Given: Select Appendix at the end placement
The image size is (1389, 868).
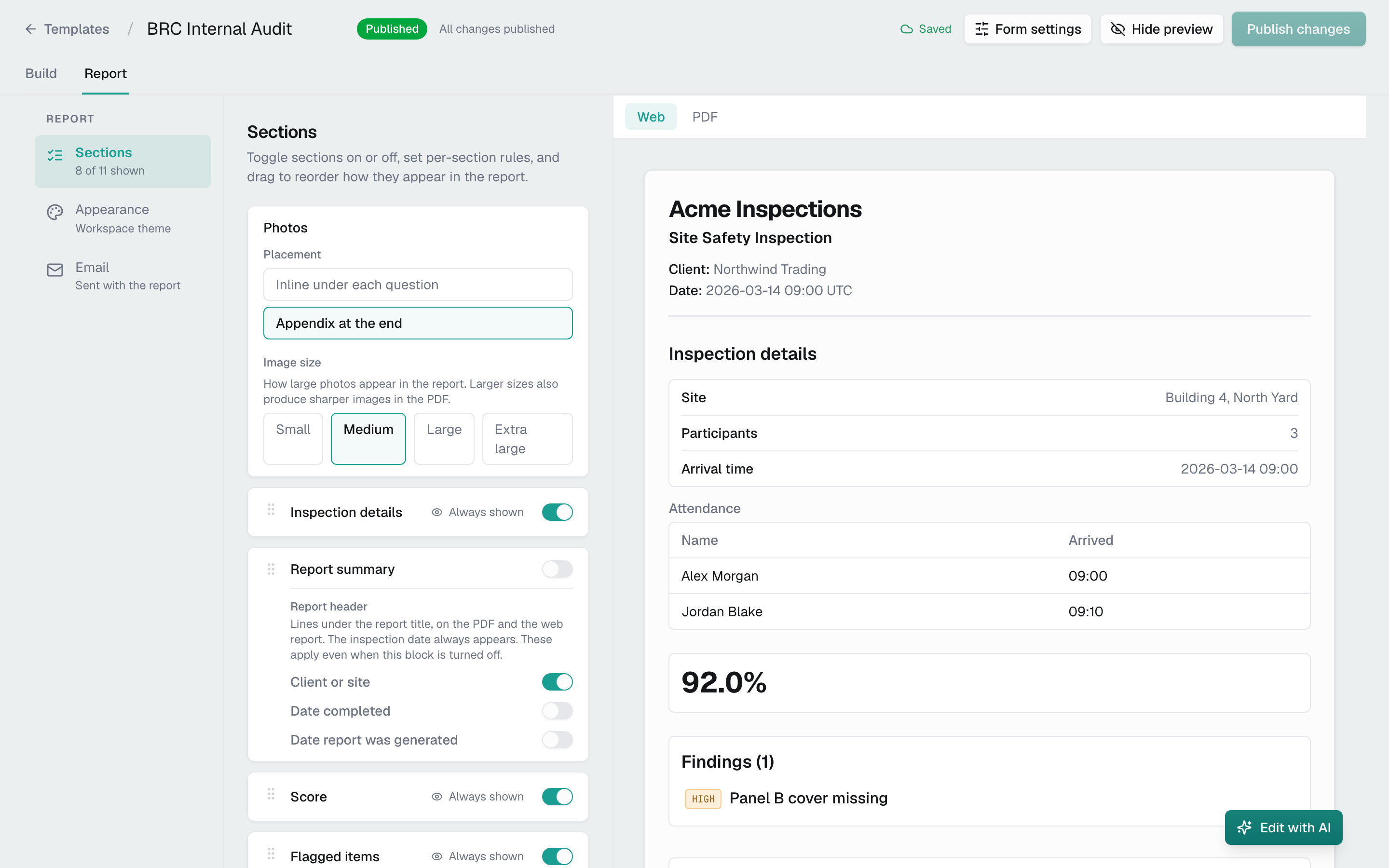Looking at the screenshot, I should pos(418,323).
